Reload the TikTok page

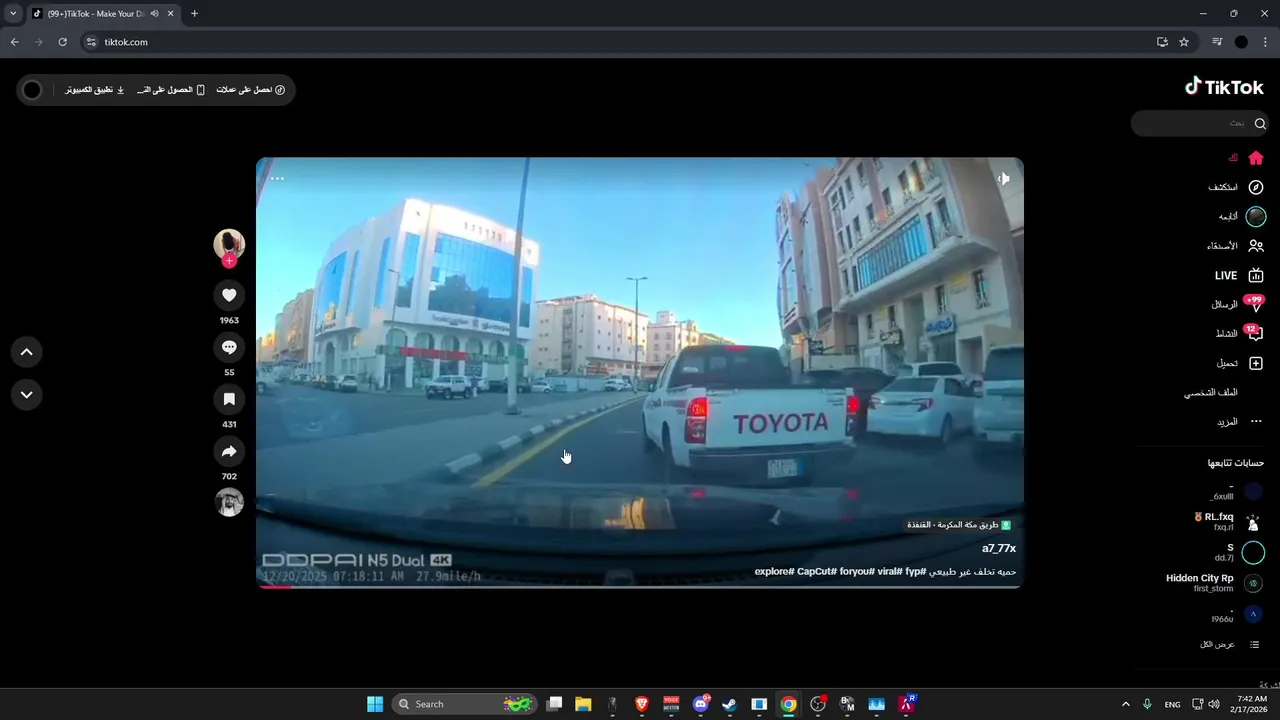click(x=62, y=42)
